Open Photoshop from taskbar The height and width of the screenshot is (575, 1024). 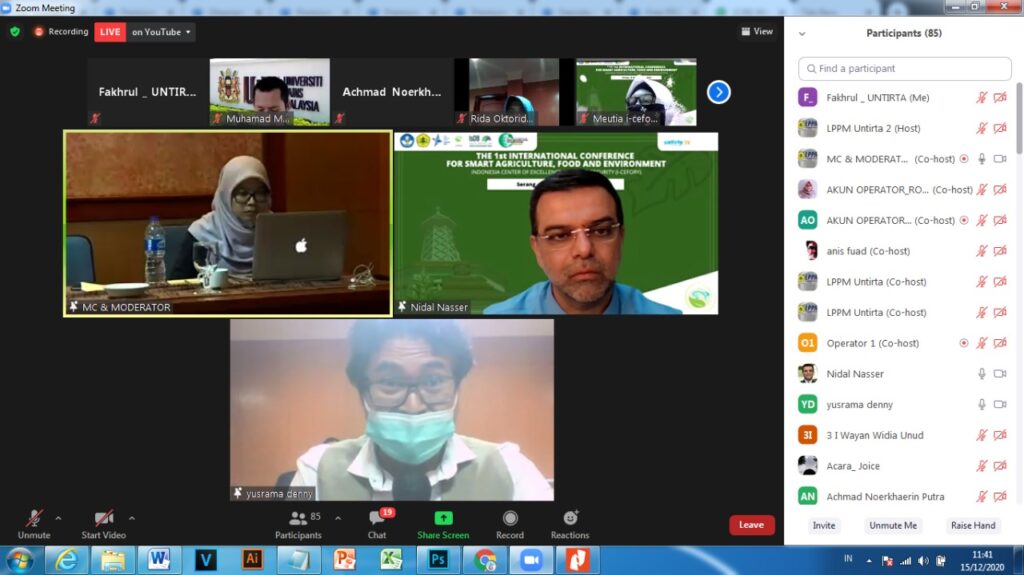438,560
